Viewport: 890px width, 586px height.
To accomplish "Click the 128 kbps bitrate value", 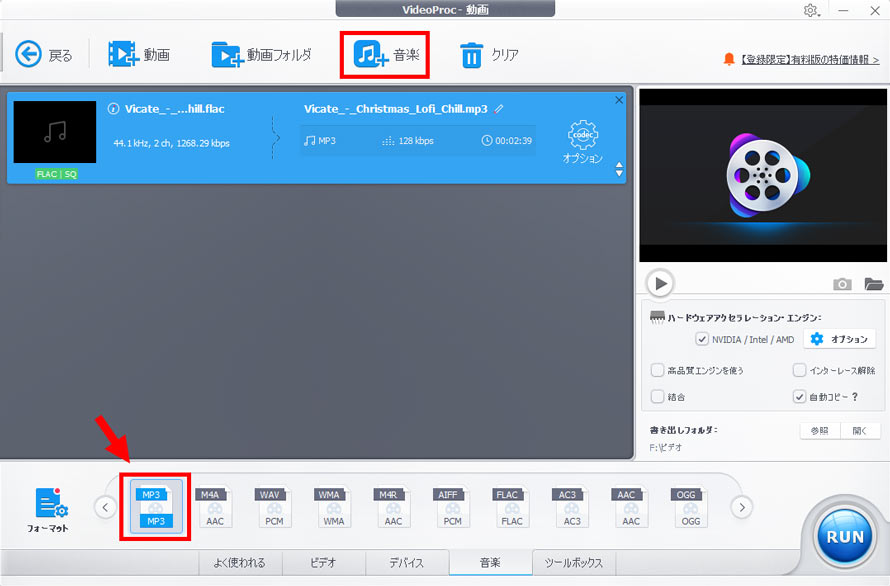I will point(416,141).
